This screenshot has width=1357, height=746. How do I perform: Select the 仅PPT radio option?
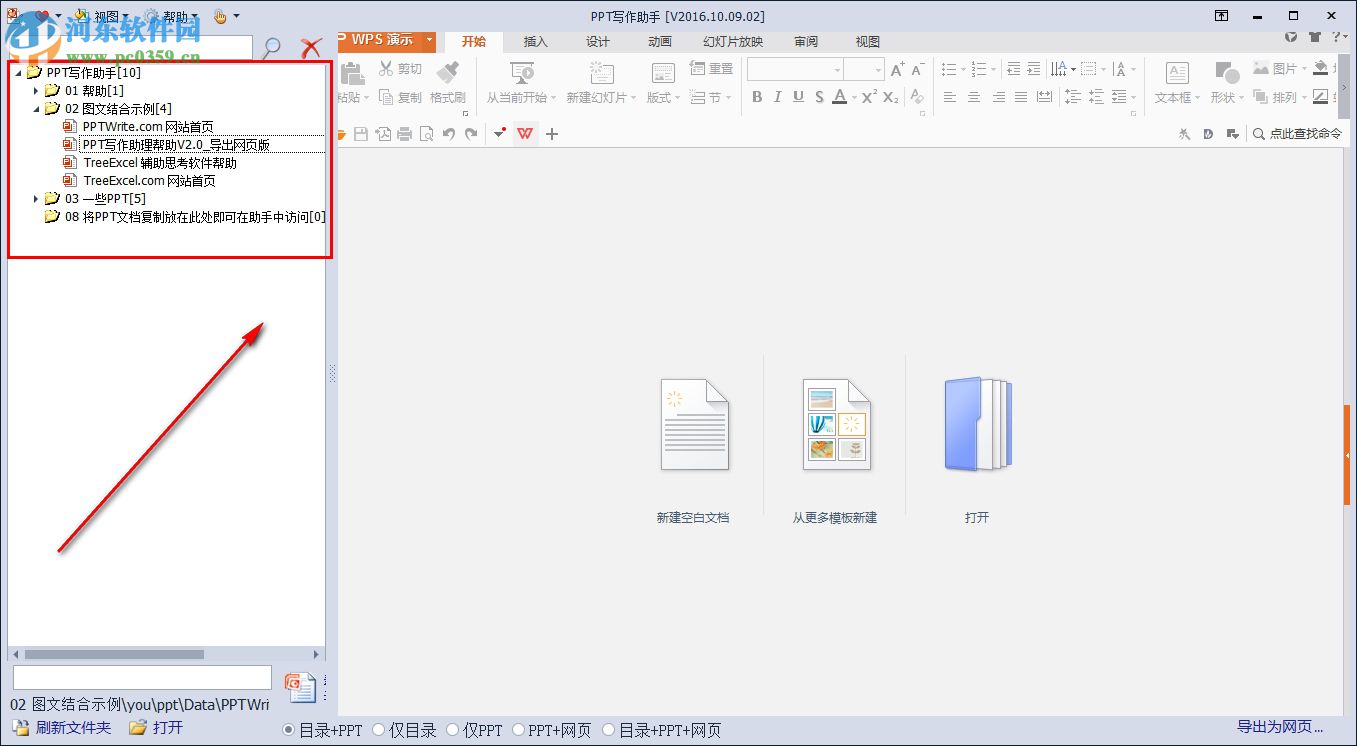[453, 730]
